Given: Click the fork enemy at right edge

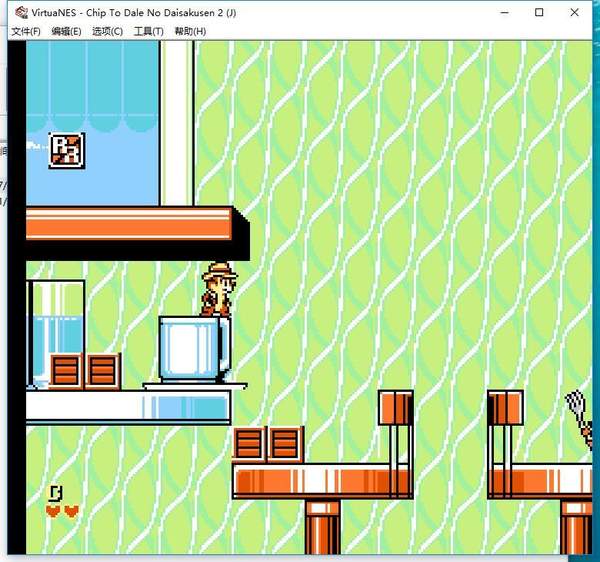Looking at the screenshot, I should click(579, 419).
